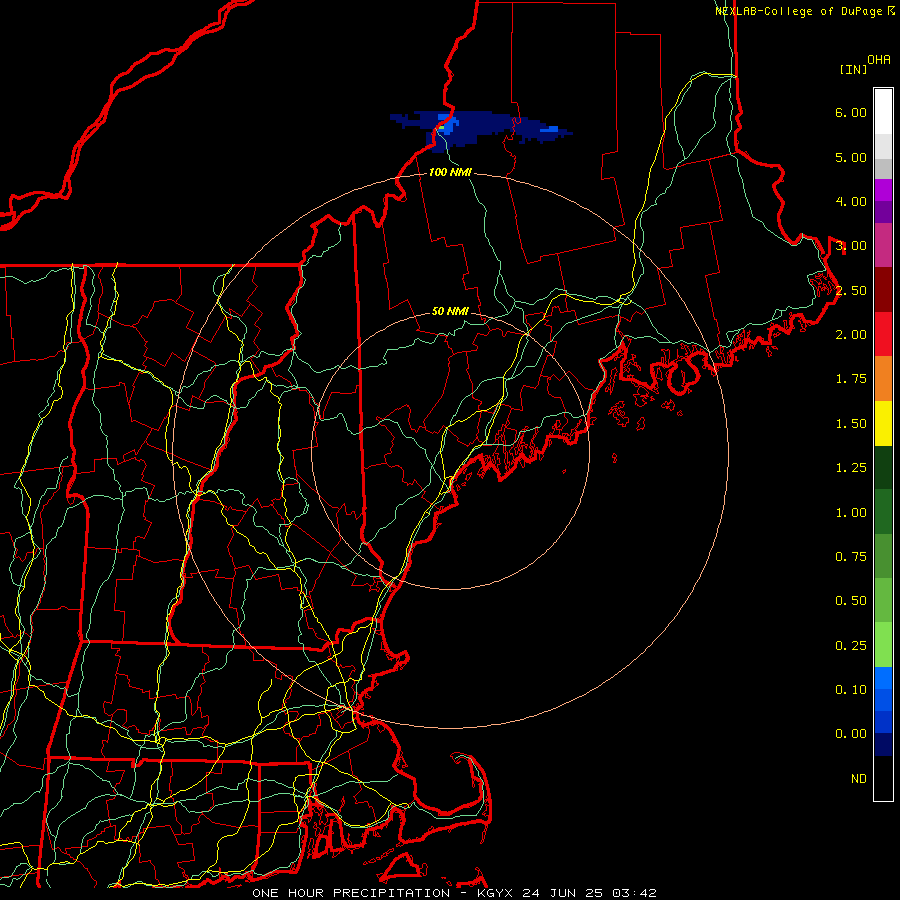Click the 03:42 timestamp
This screenshot has width=900, height=900.
[x=634, y=893]
